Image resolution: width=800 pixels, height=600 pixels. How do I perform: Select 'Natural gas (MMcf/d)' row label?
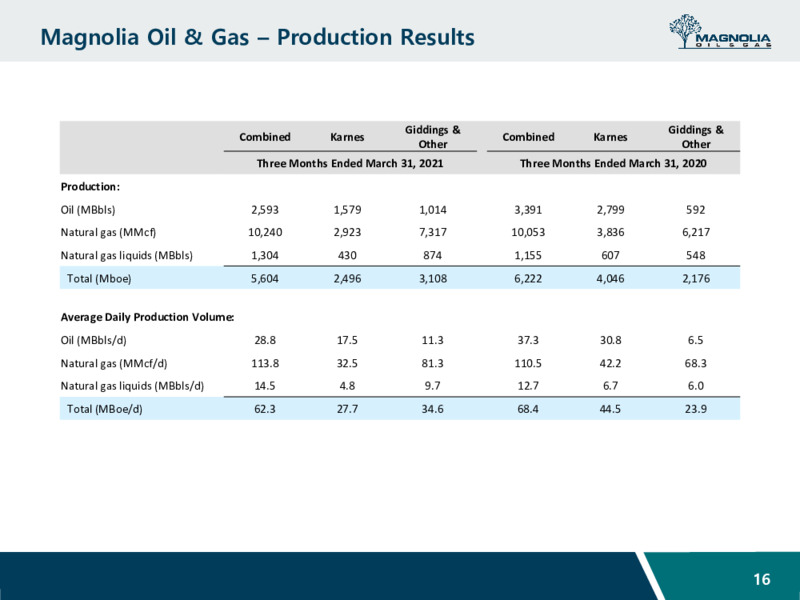(114, 363)
